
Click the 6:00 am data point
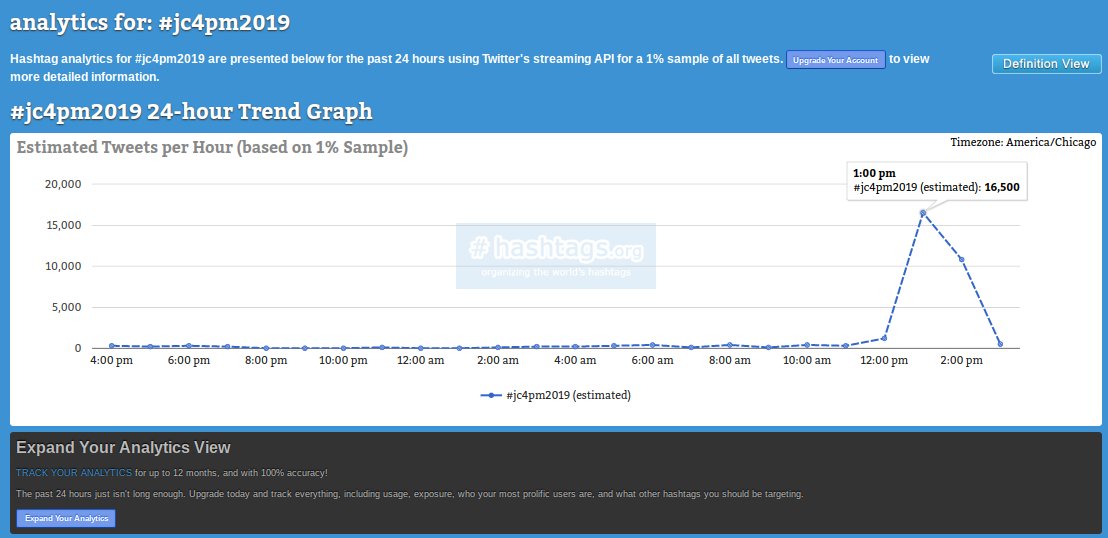[652, 344]
